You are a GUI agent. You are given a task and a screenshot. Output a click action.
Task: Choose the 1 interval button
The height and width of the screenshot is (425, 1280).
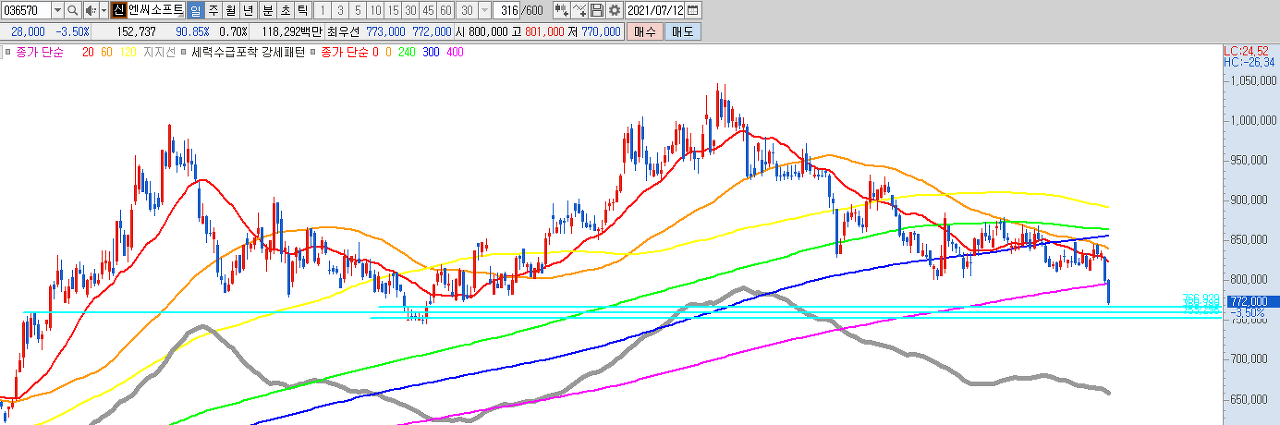coord(322,10)
